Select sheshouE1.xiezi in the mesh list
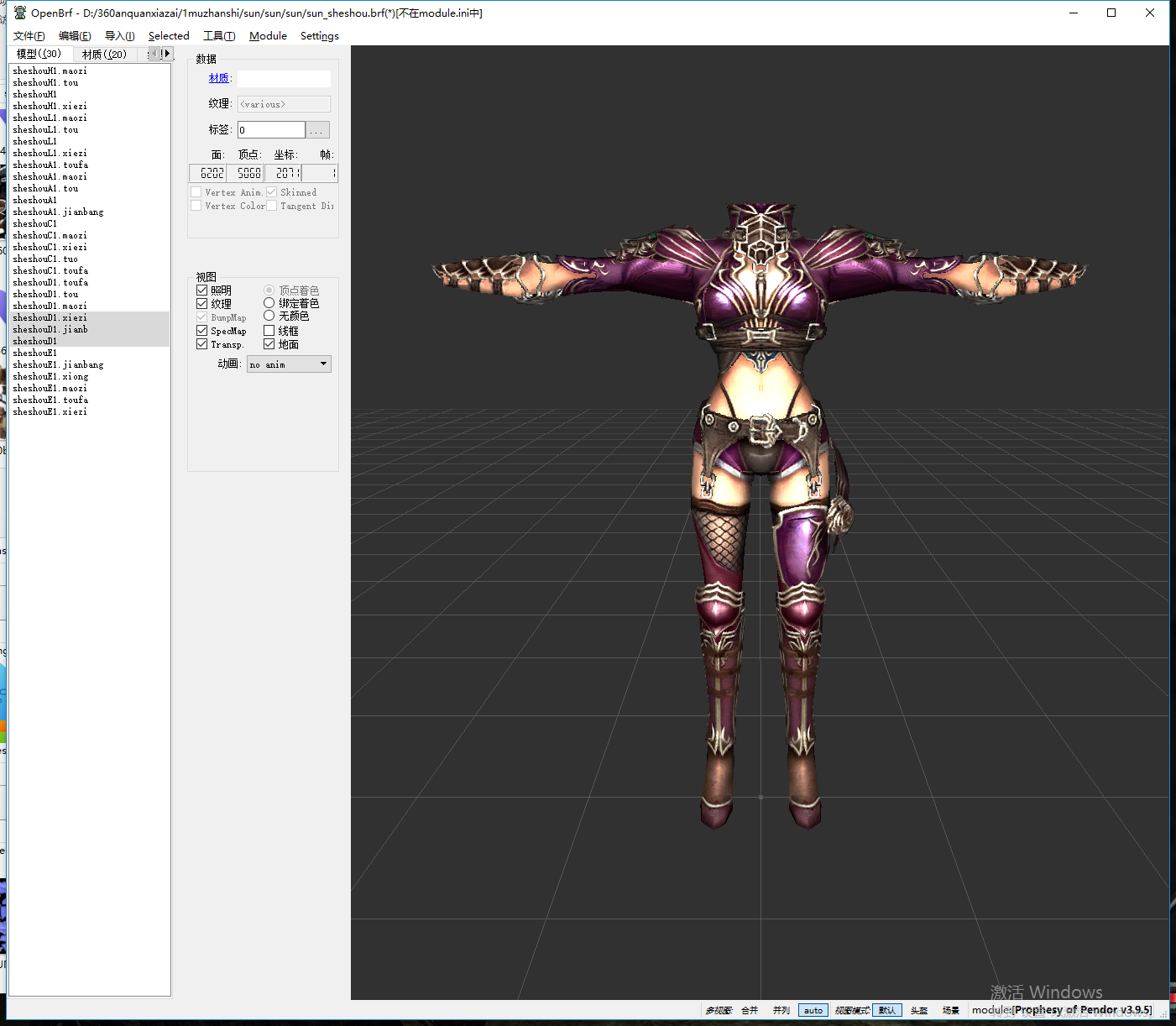This screenshot has width=1176, height=1026. coord(89,412)
